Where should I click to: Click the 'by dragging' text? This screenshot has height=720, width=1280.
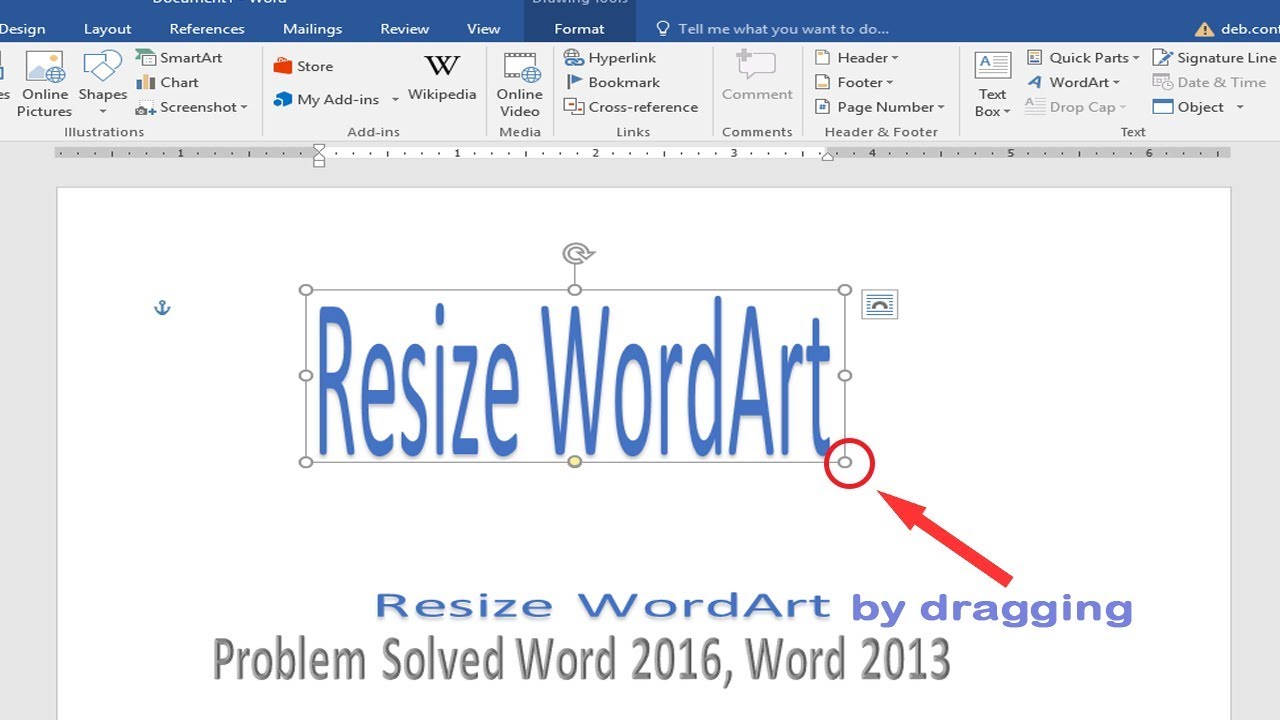(992, 607)
